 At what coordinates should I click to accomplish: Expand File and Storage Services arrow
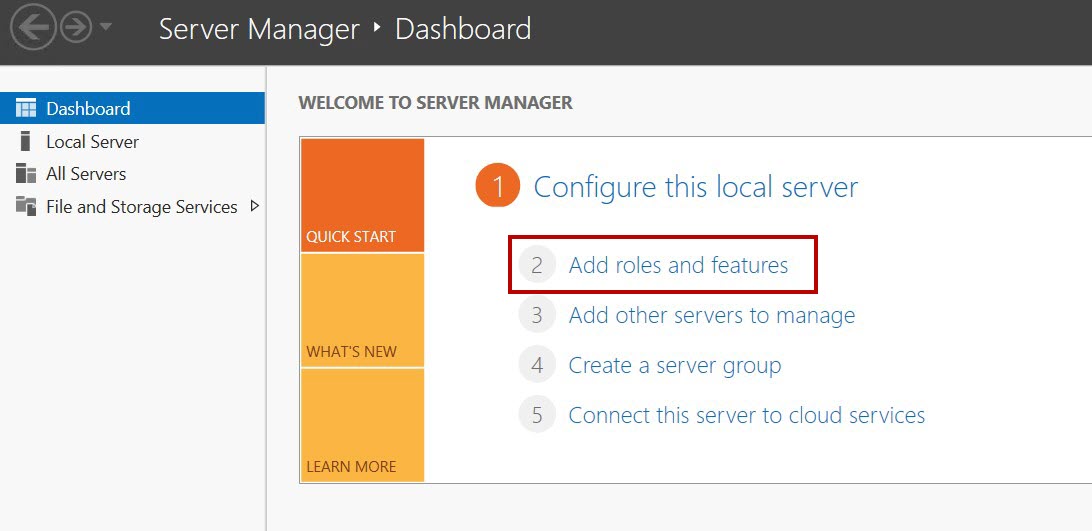click(254, 206)
